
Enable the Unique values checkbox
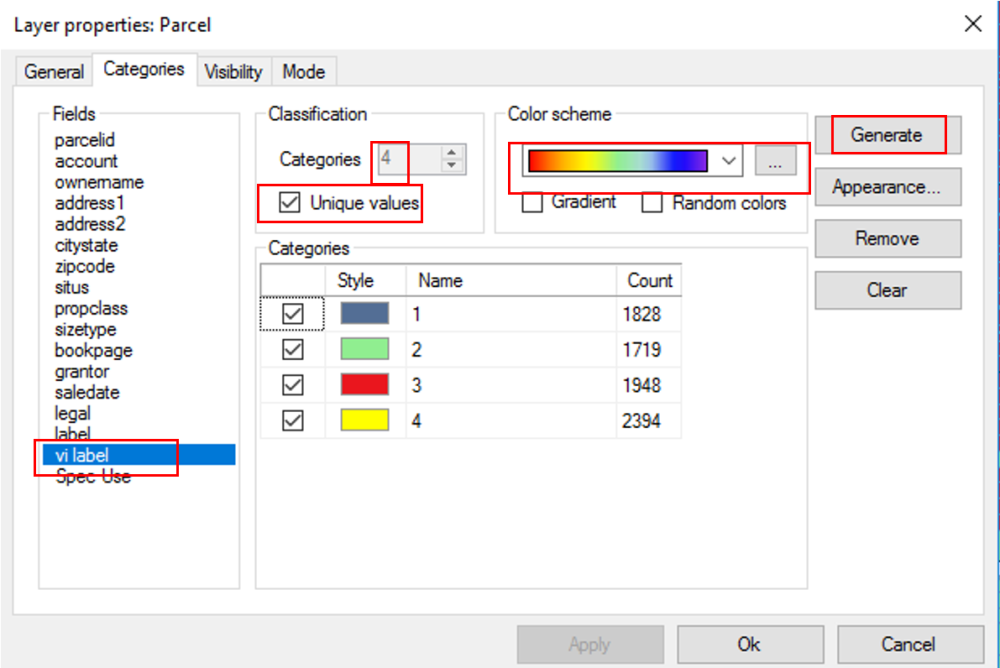(290, 203)
